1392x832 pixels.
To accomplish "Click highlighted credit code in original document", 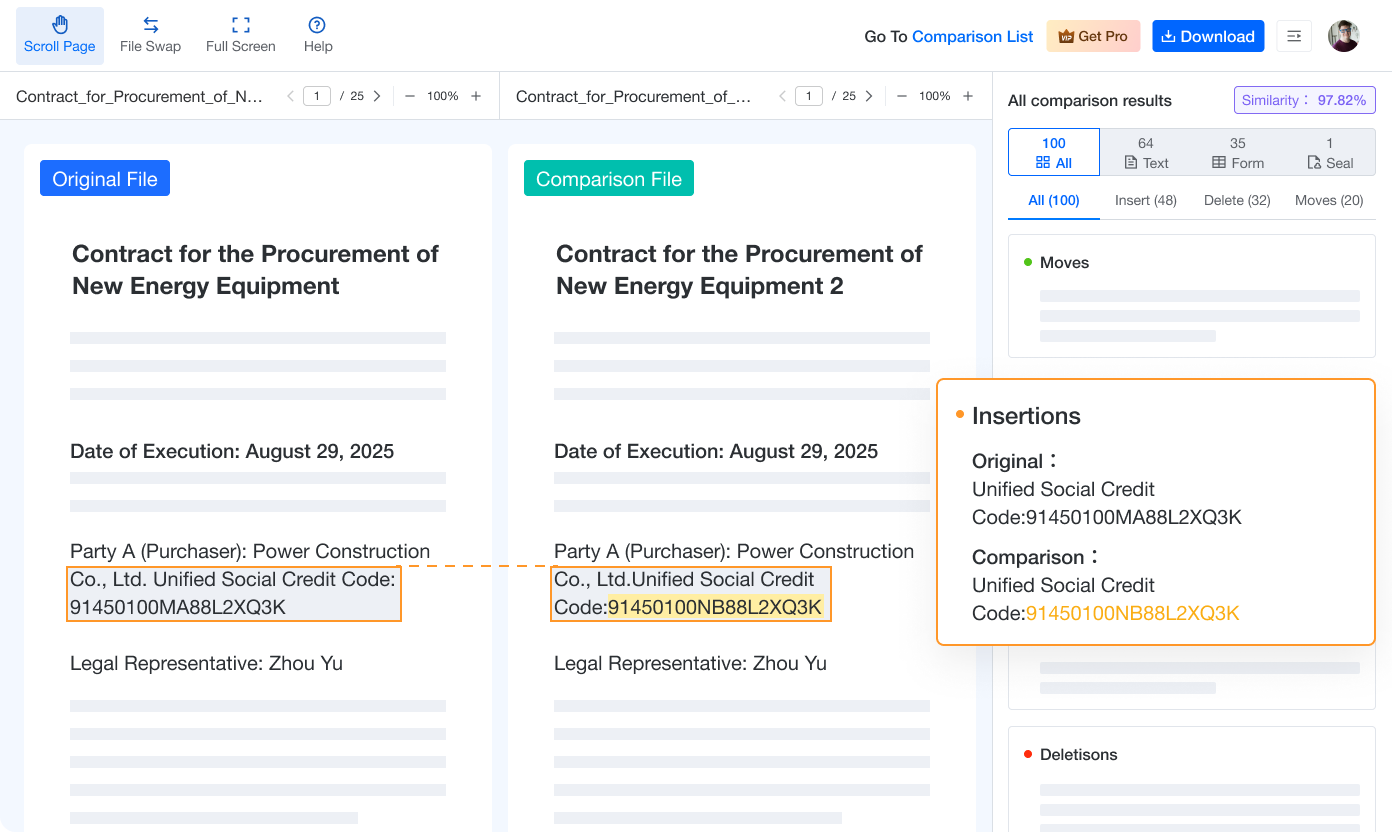I will click(233, 593).
